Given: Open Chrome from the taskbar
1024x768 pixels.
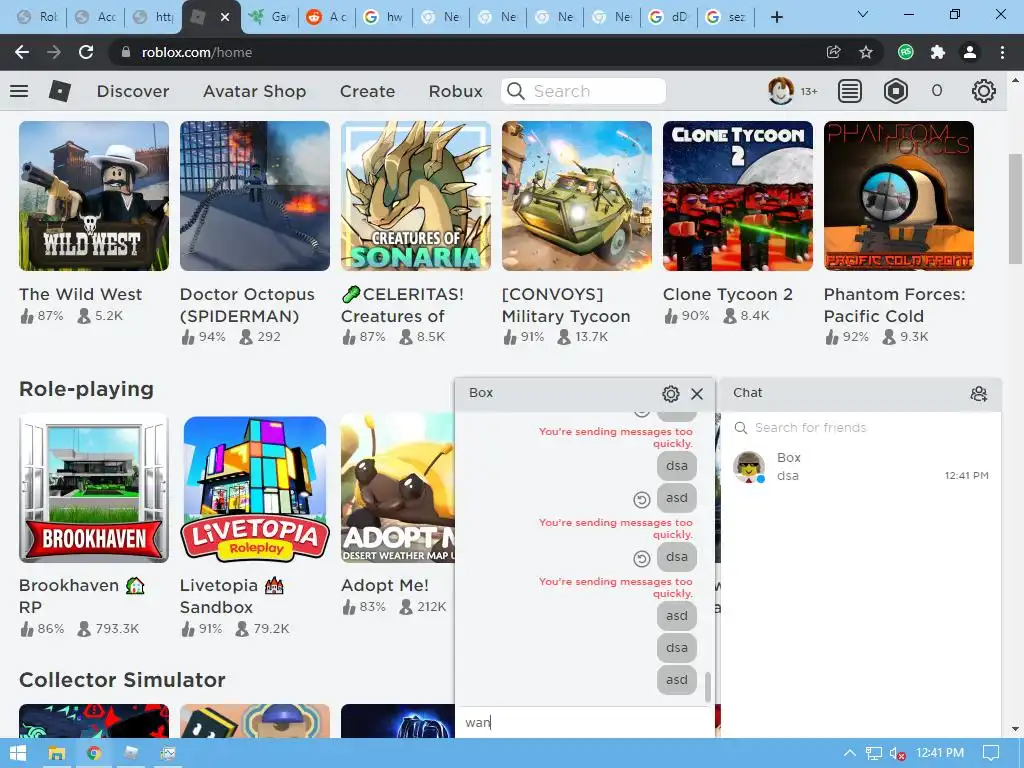Looking at the screenshot, I should pos(93,753).
